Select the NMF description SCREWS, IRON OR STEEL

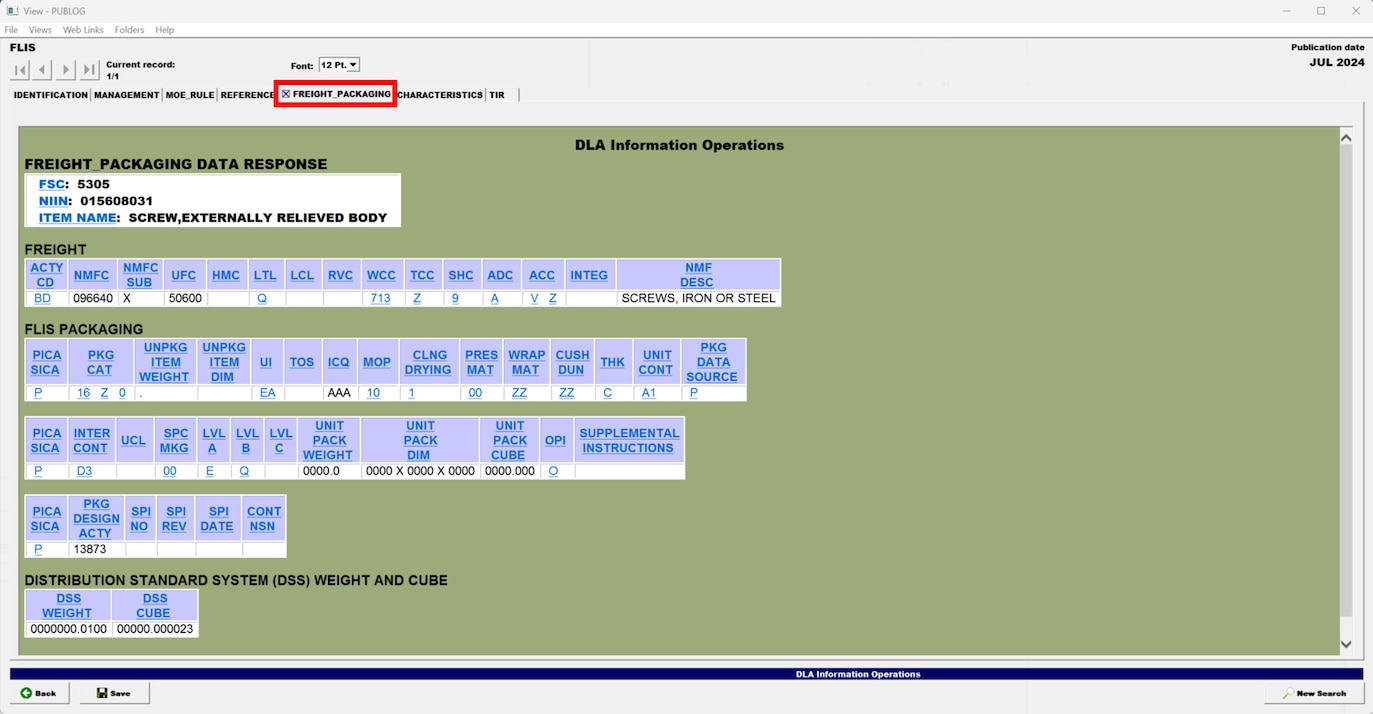(x=698, y=298)
